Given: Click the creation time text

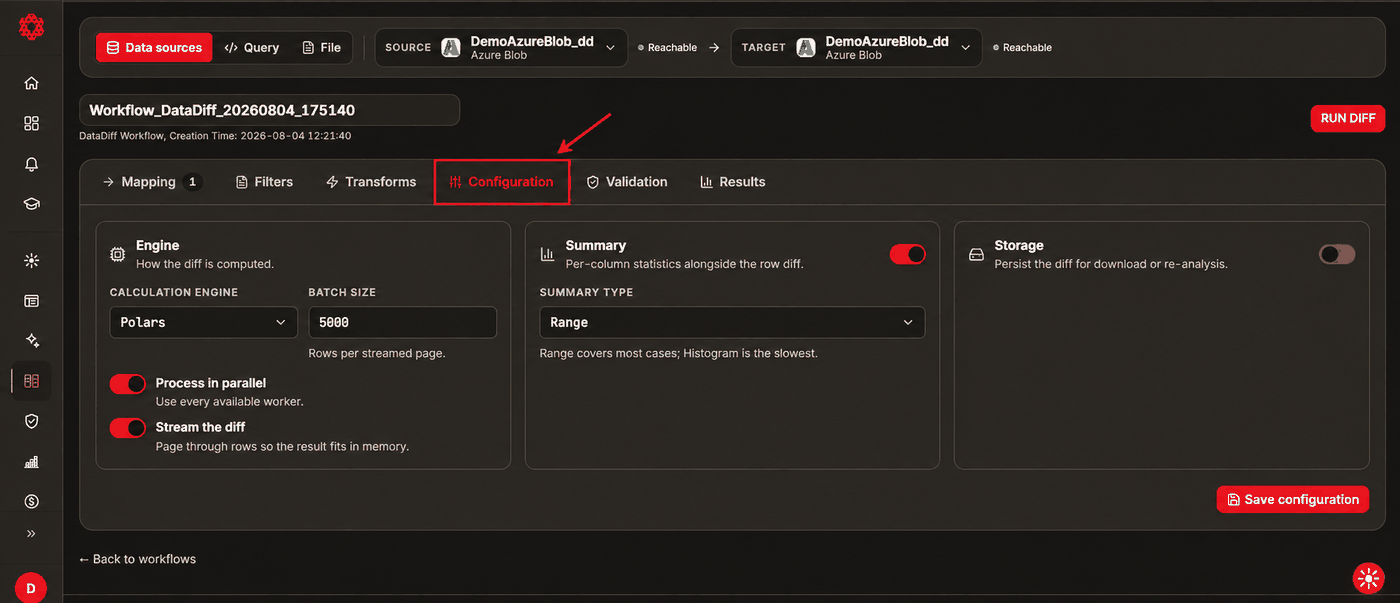Looking at the screenshot, I should click(215, 136).
